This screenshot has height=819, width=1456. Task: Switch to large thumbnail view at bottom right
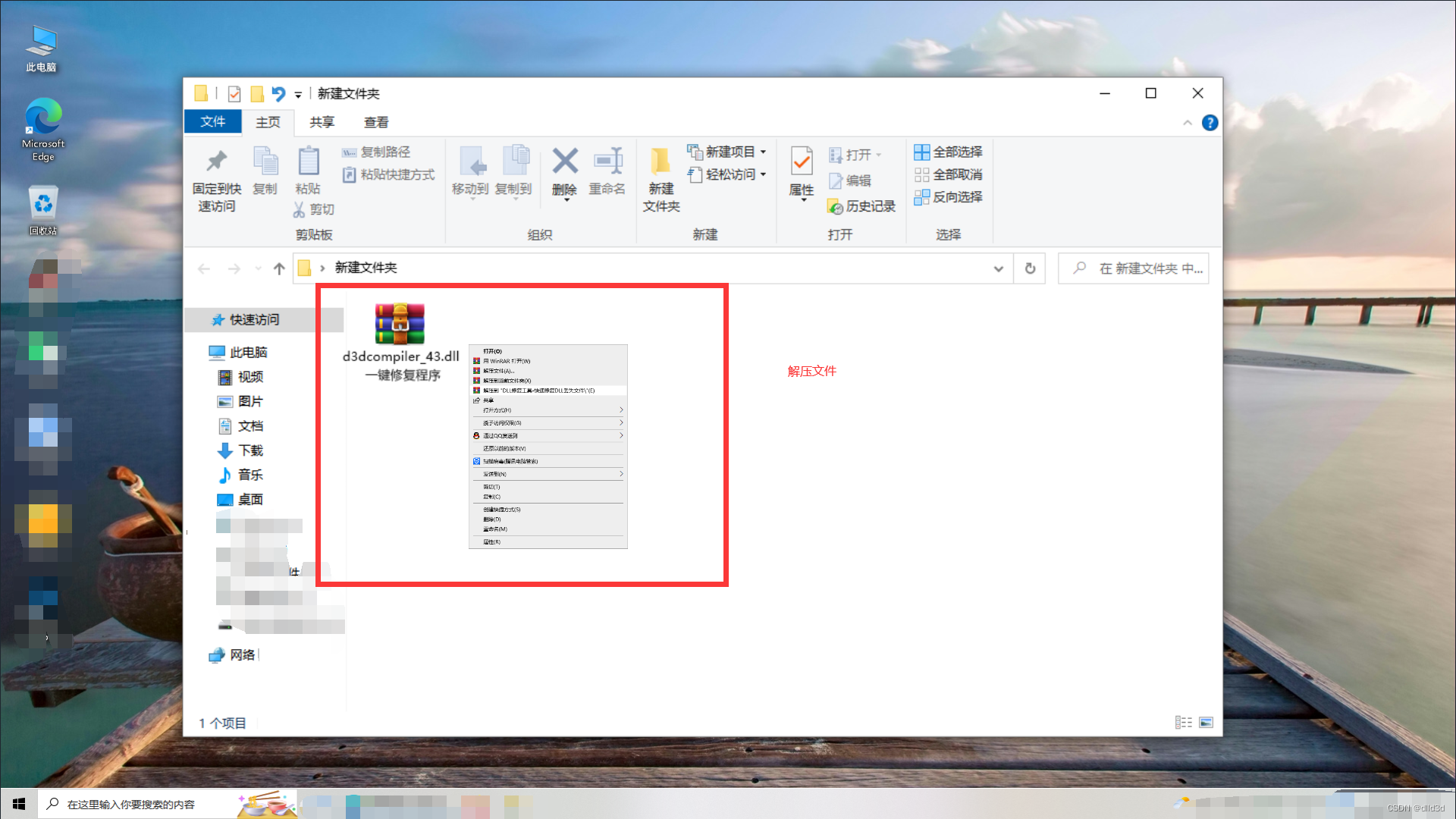[1206, 722]
